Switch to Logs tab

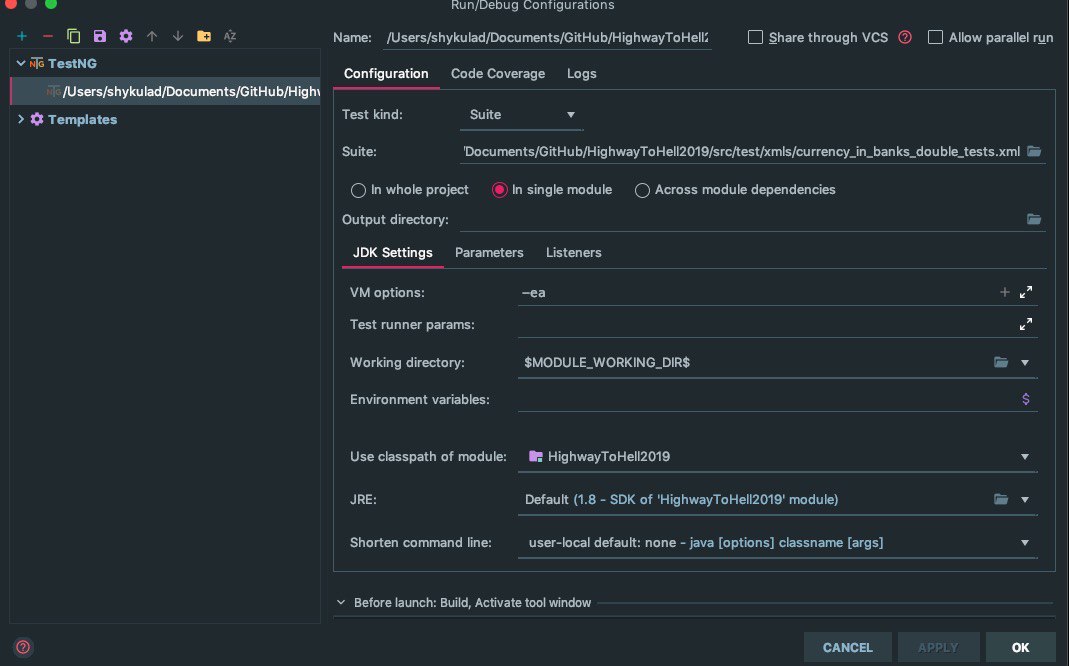click(x=582, y=74)
